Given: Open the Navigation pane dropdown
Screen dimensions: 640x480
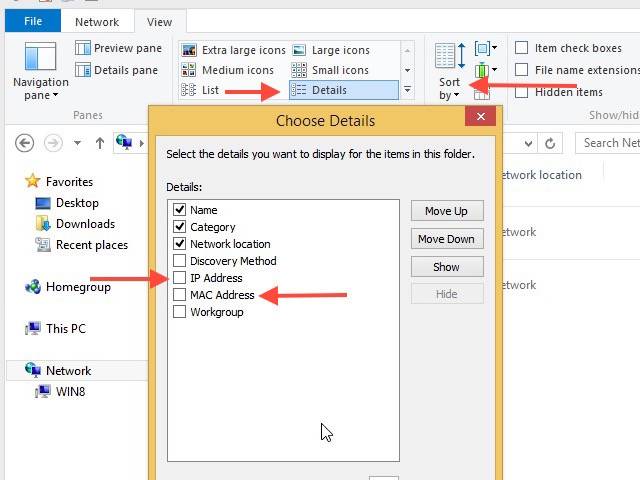Looking at the screenshot, I should 40,72.
